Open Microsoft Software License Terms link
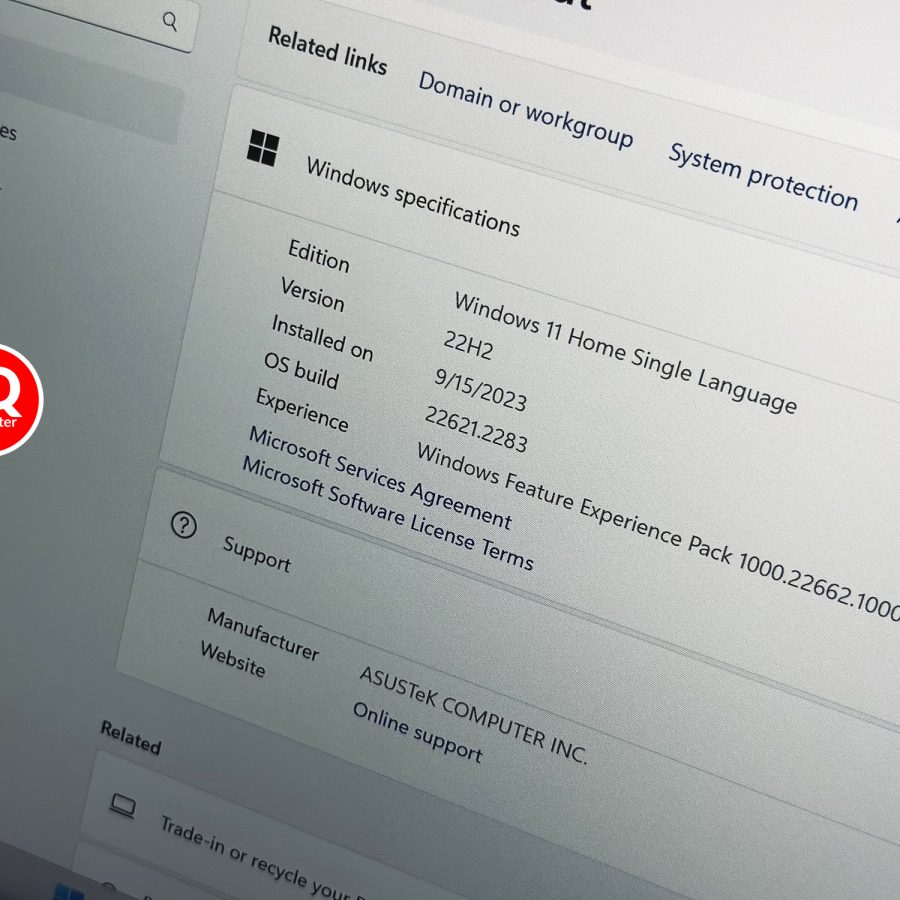The width and height of the screenshot is (900, 900). click(x=387, y=513)
